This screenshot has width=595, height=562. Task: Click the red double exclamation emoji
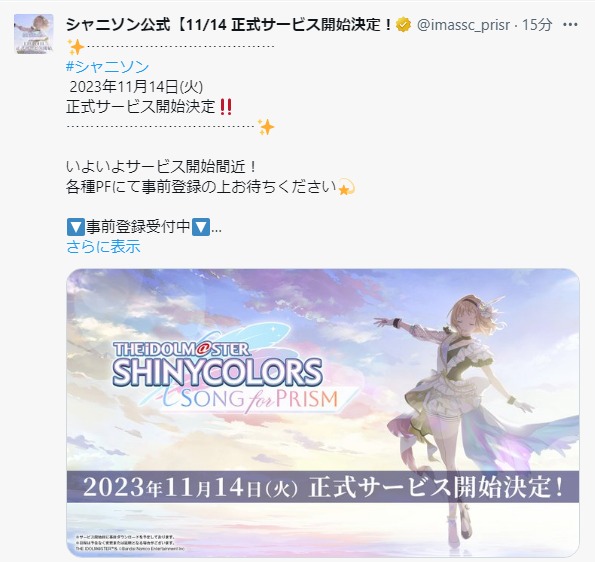tap(226, 107)
